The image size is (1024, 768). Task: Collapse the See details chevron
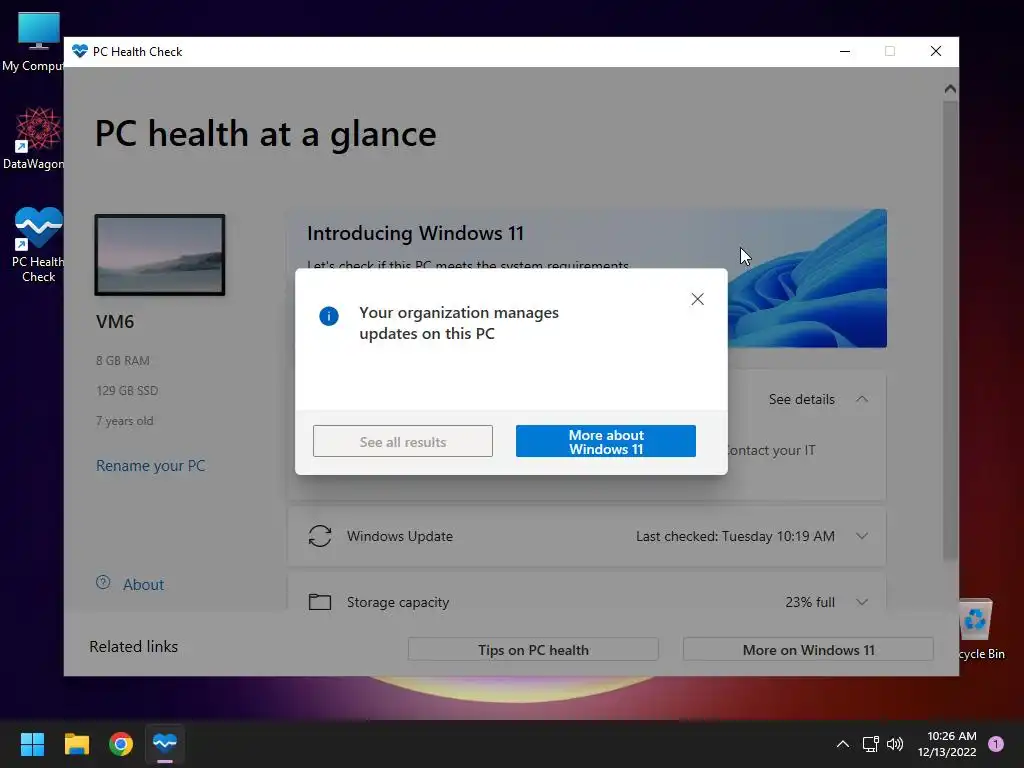[862, 399]
